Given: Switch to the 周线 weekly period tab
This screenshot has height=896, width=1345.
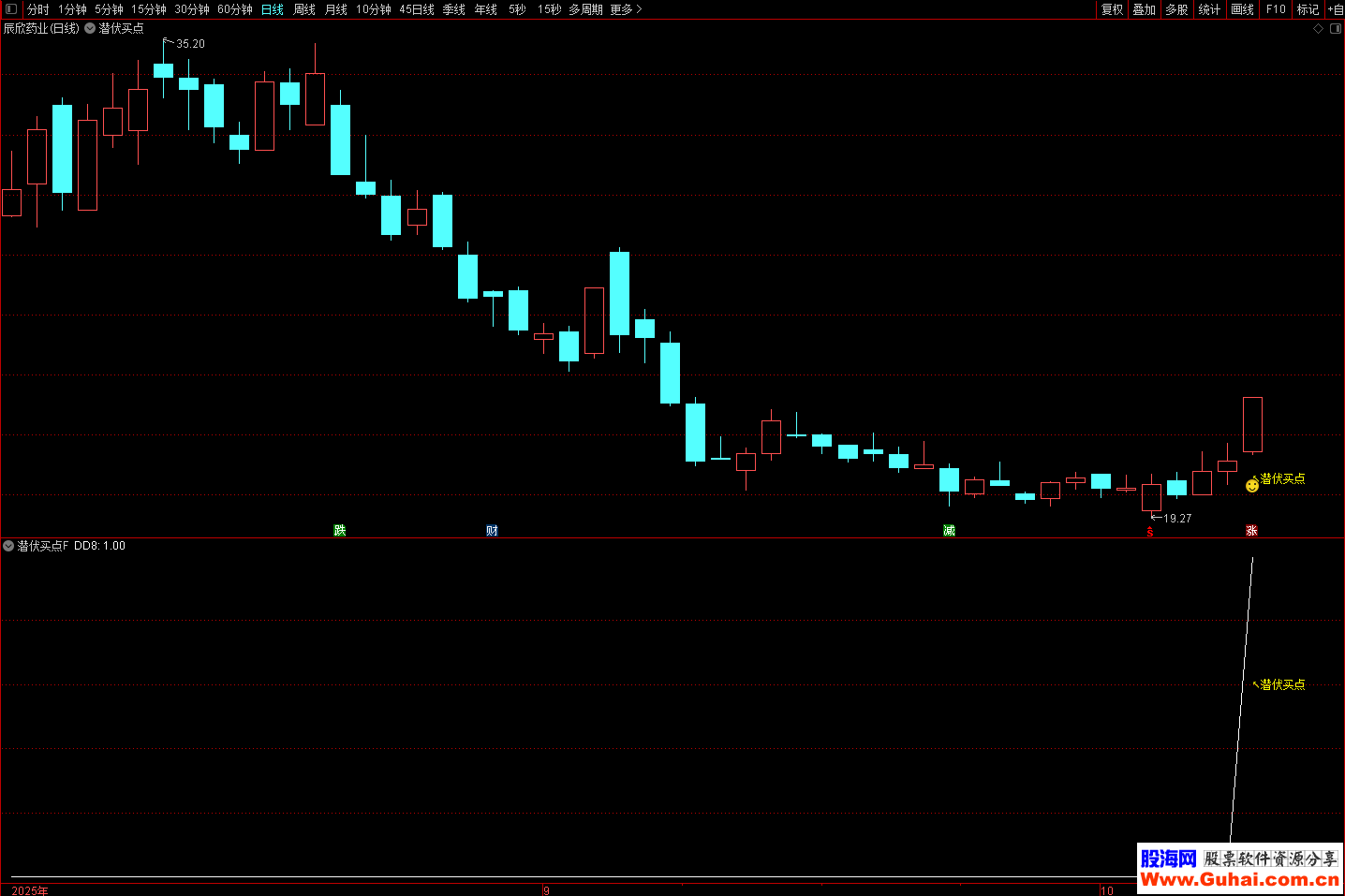Looking at the screenshot, I should pyautogui.click(x=304, y=9).
